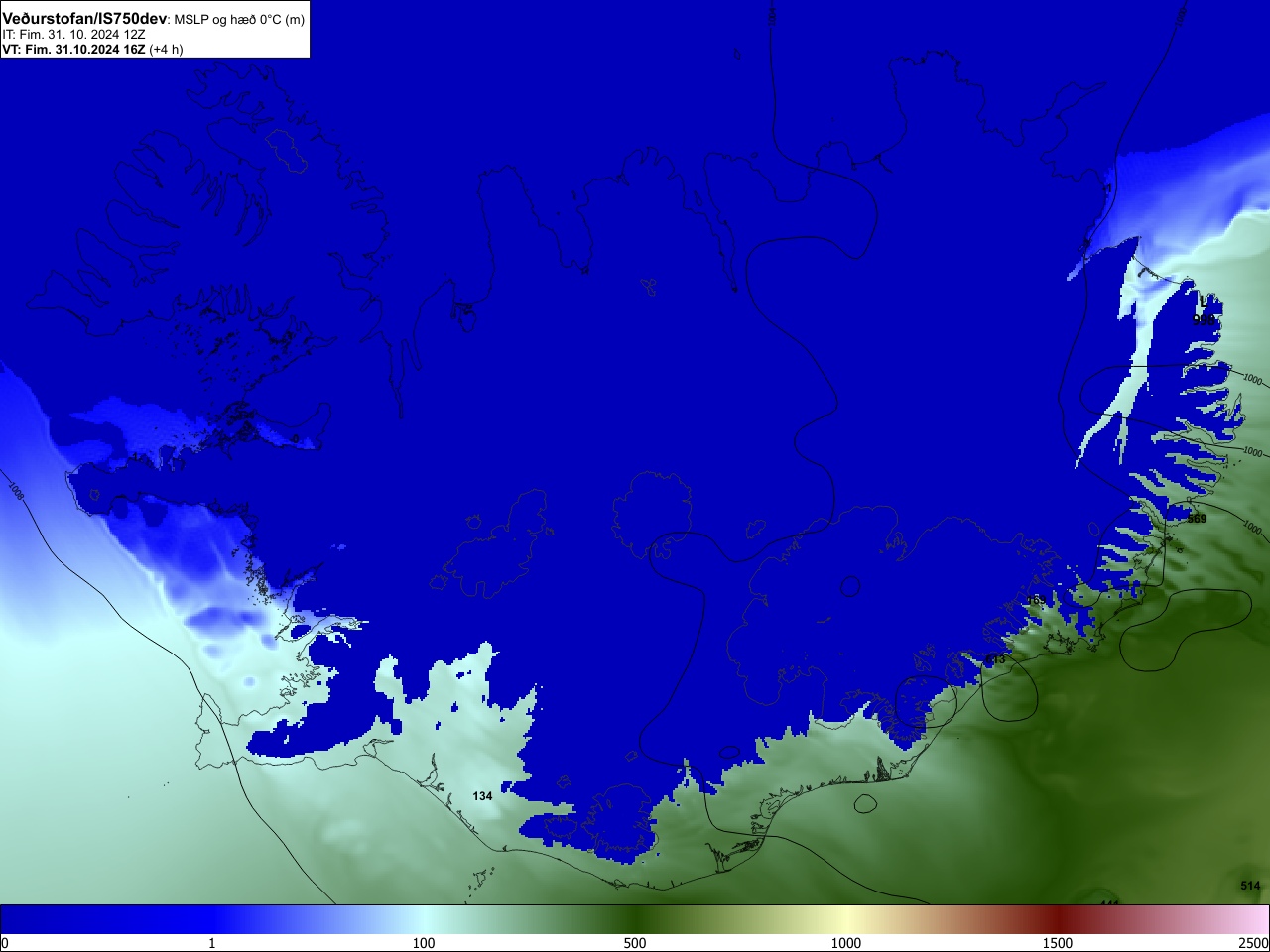Click the "100" tick on the color scale
Screen dimensions: 1270x952
(x=424, y=943)
